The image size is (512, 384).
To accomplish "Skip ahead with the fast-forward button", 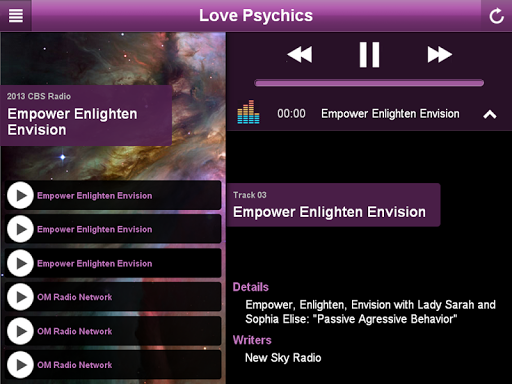I will pyautogui.click(x=440, y=54).
